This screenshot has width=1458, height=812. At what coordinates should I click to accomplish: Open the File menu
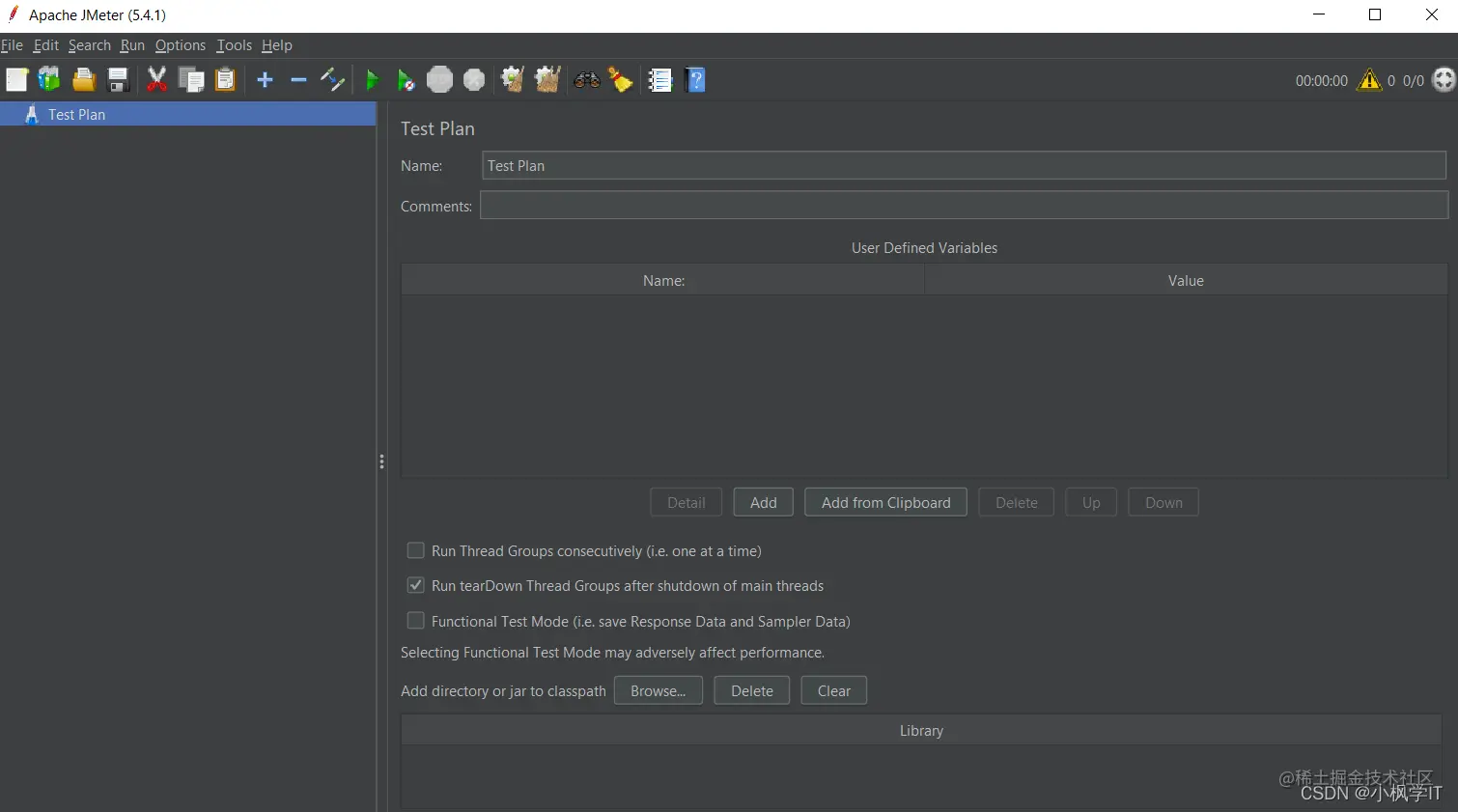(12, 45)
